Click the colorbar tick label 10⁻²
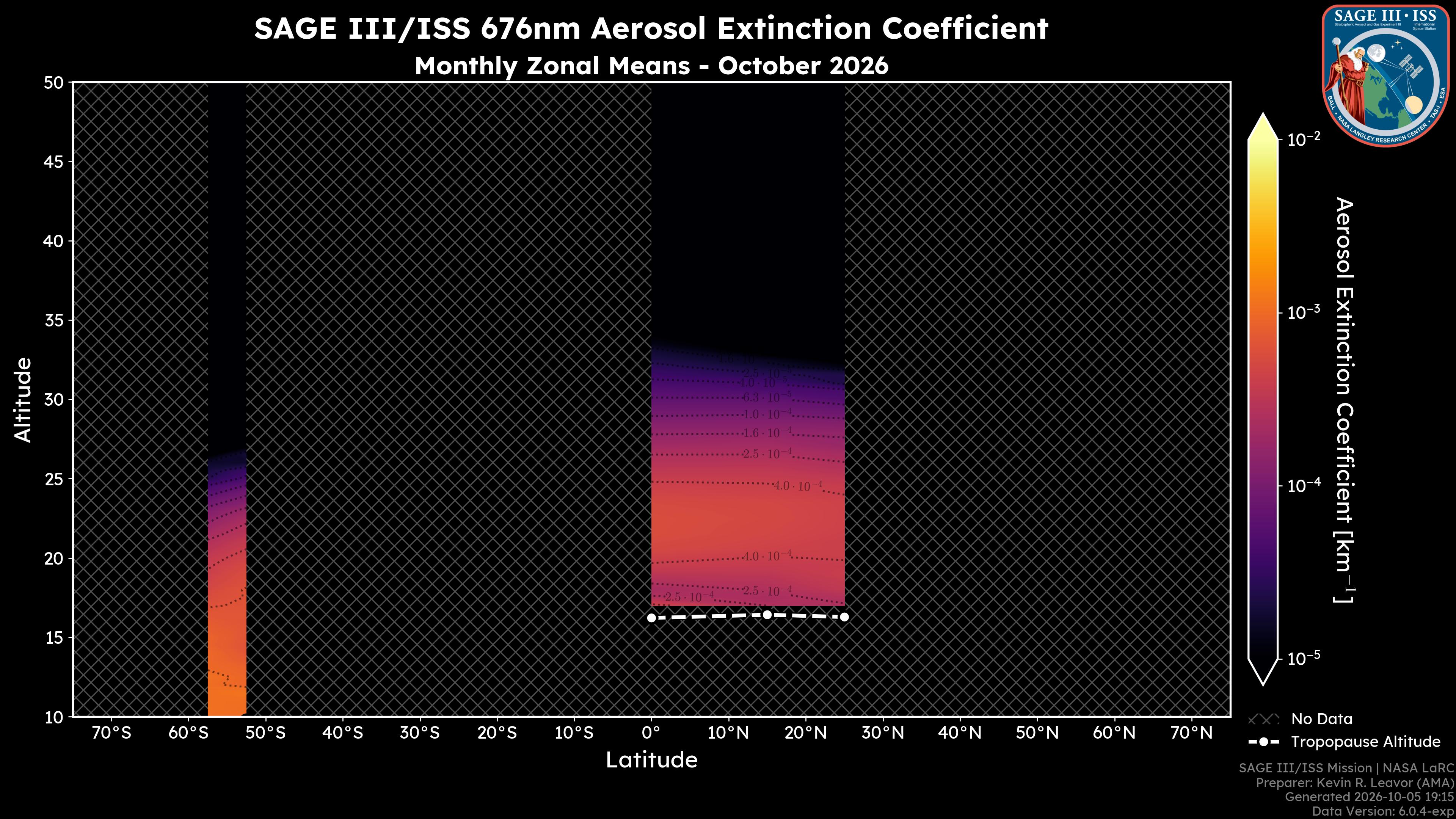Image resolution: width=1456 pixels, height=819 pixels. [x=1304, y=138]
